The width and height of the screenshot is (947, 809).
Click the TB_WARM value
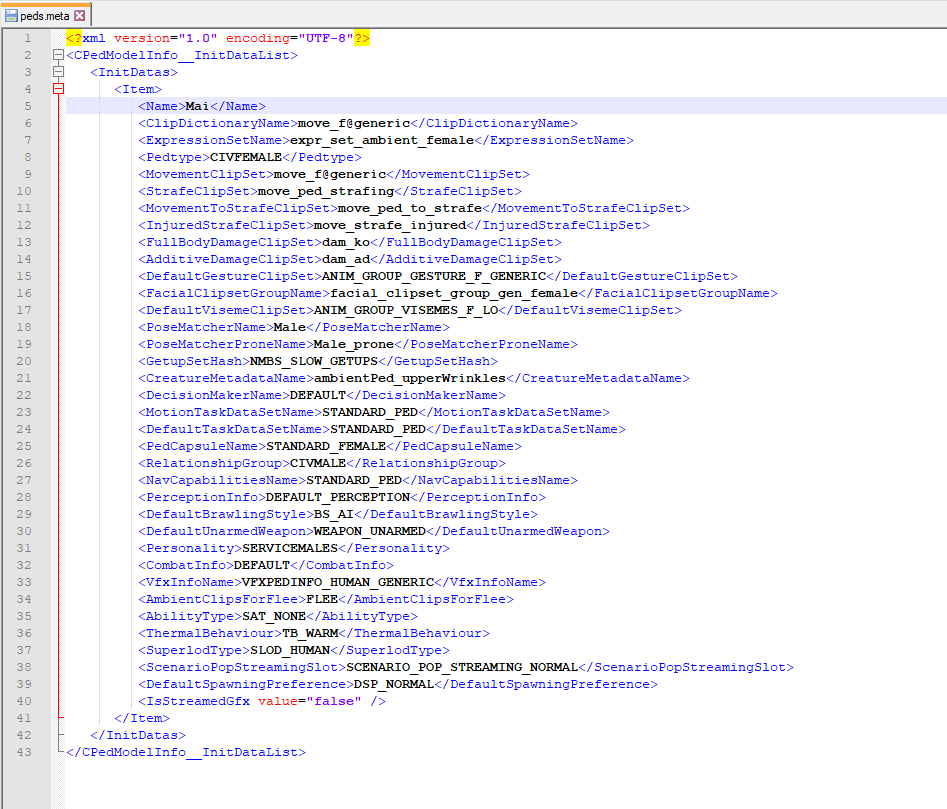point(310,633)
